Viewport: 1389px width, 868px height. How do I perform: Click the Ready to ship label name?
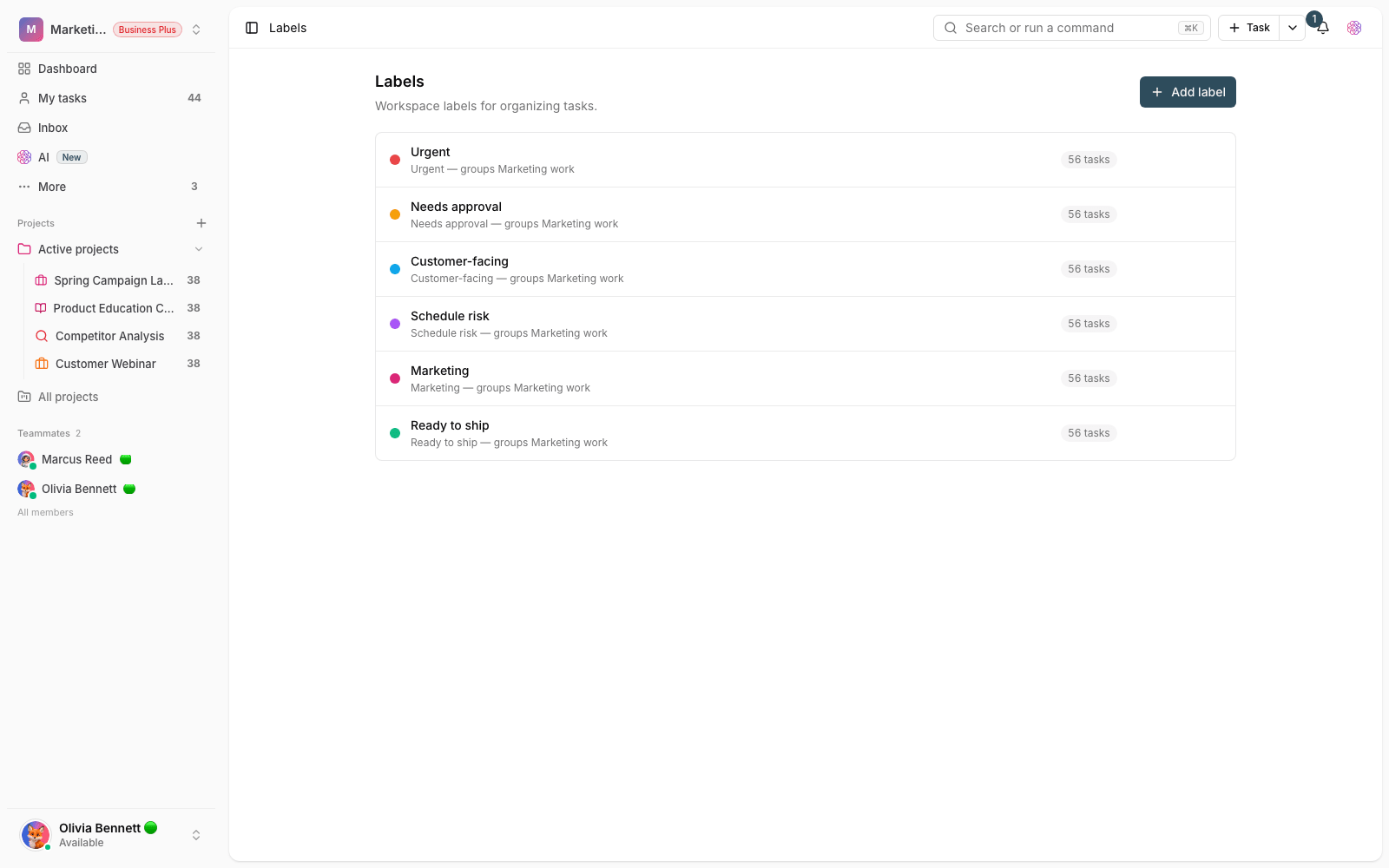point(450,425)
